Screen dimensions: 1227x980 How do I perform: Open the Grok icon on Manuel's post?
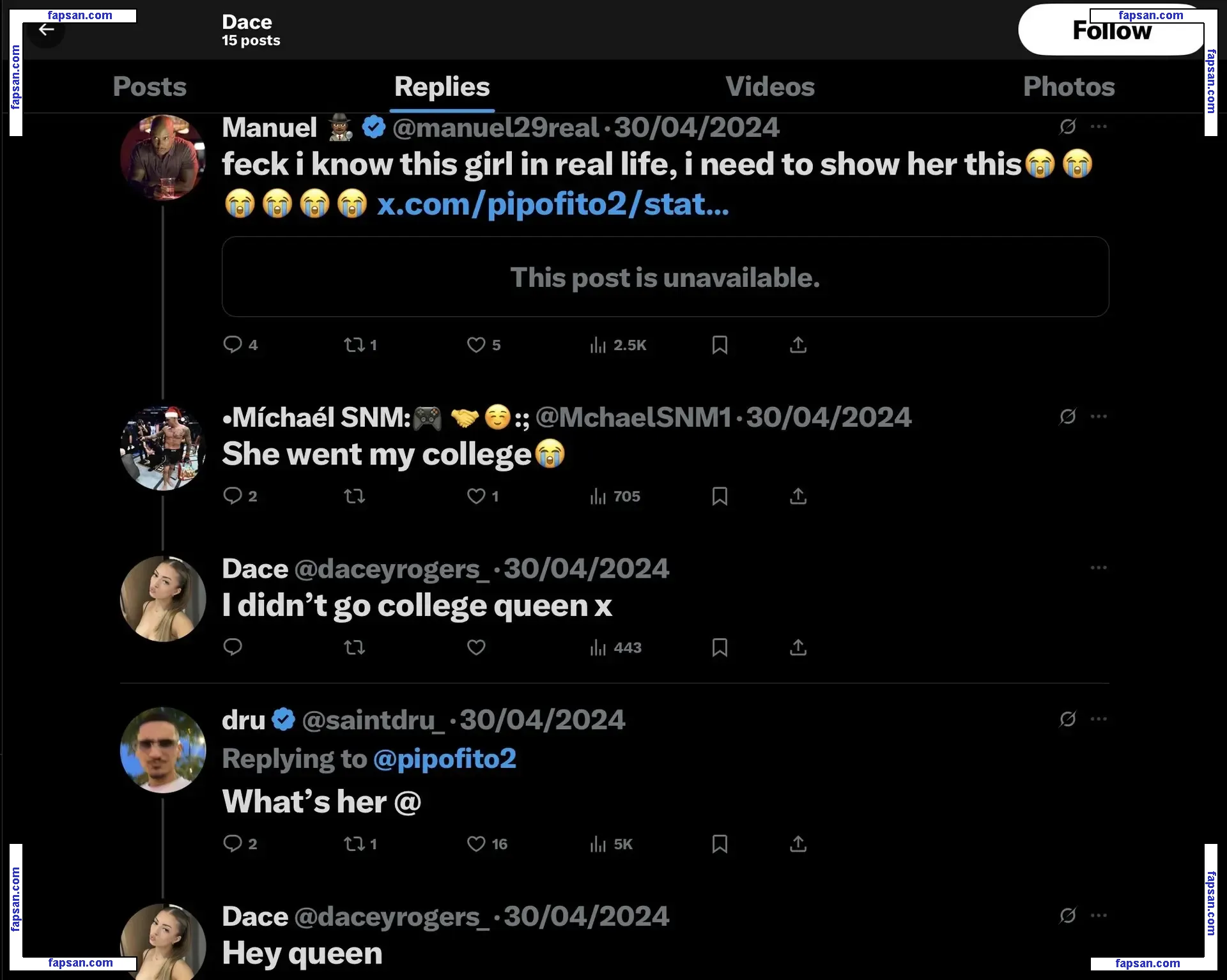click(1067, 126)
